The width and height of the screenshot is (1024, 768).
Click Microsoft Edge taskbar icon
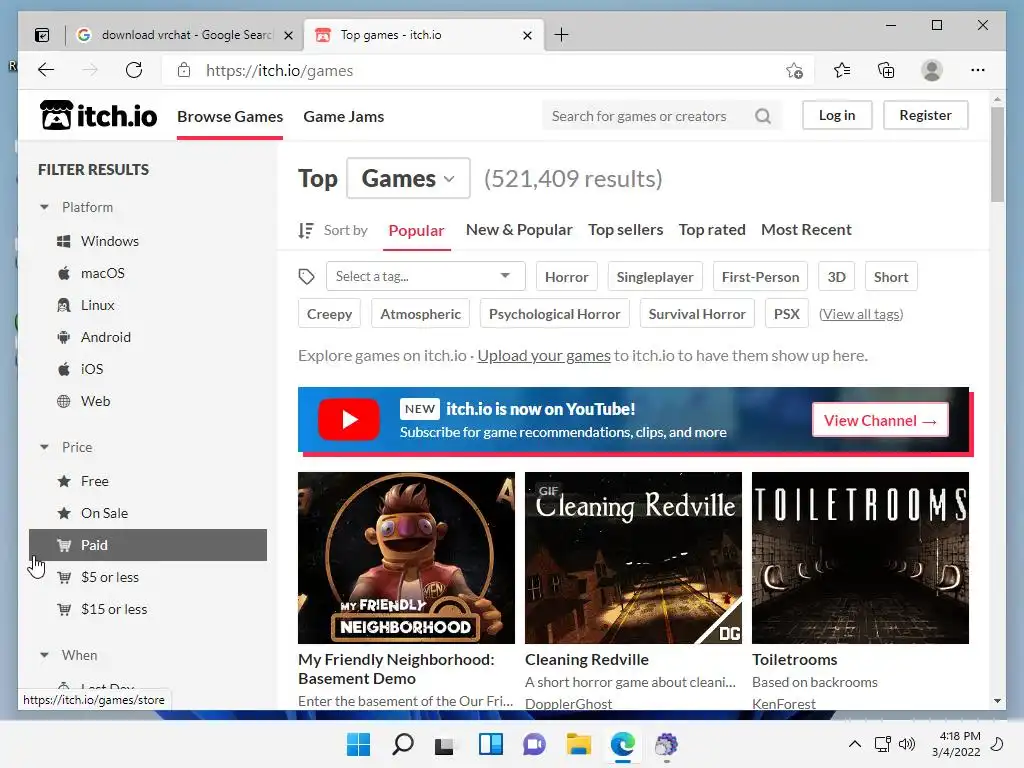(623, 744)
